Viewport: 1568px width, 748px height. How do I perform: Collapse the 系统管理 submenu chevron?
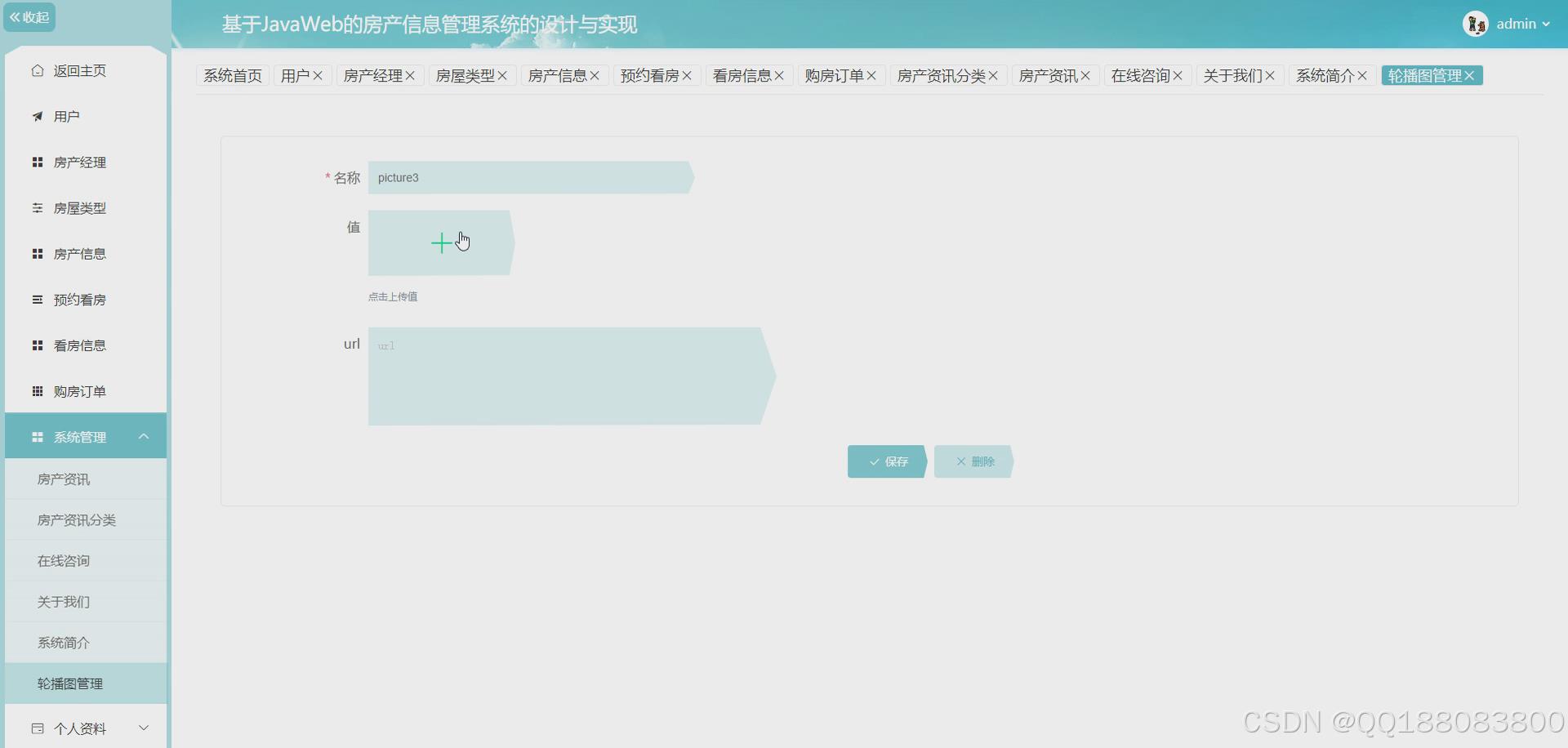tap(144, 436)
